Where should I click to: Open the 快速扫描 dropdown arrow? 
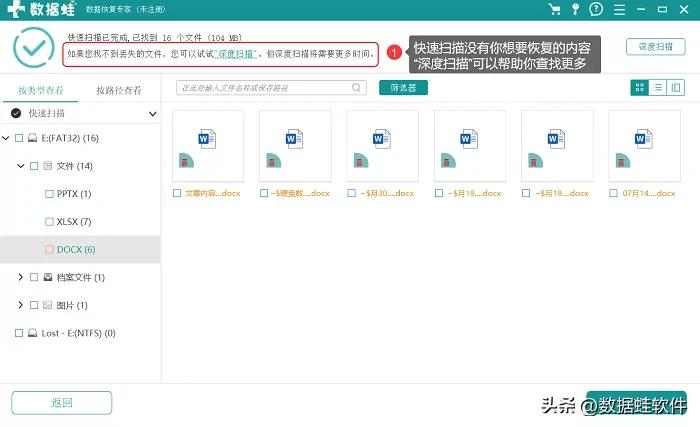[153, 114]
